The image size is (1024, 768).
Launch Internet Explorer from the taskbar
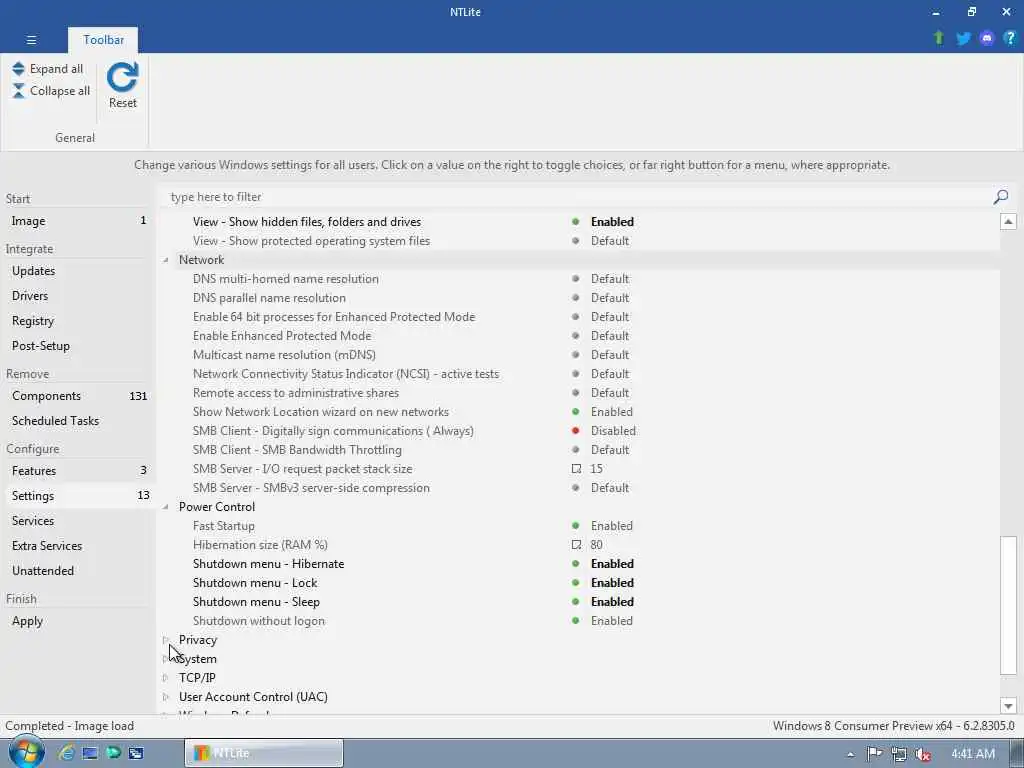tap(65, 753)
